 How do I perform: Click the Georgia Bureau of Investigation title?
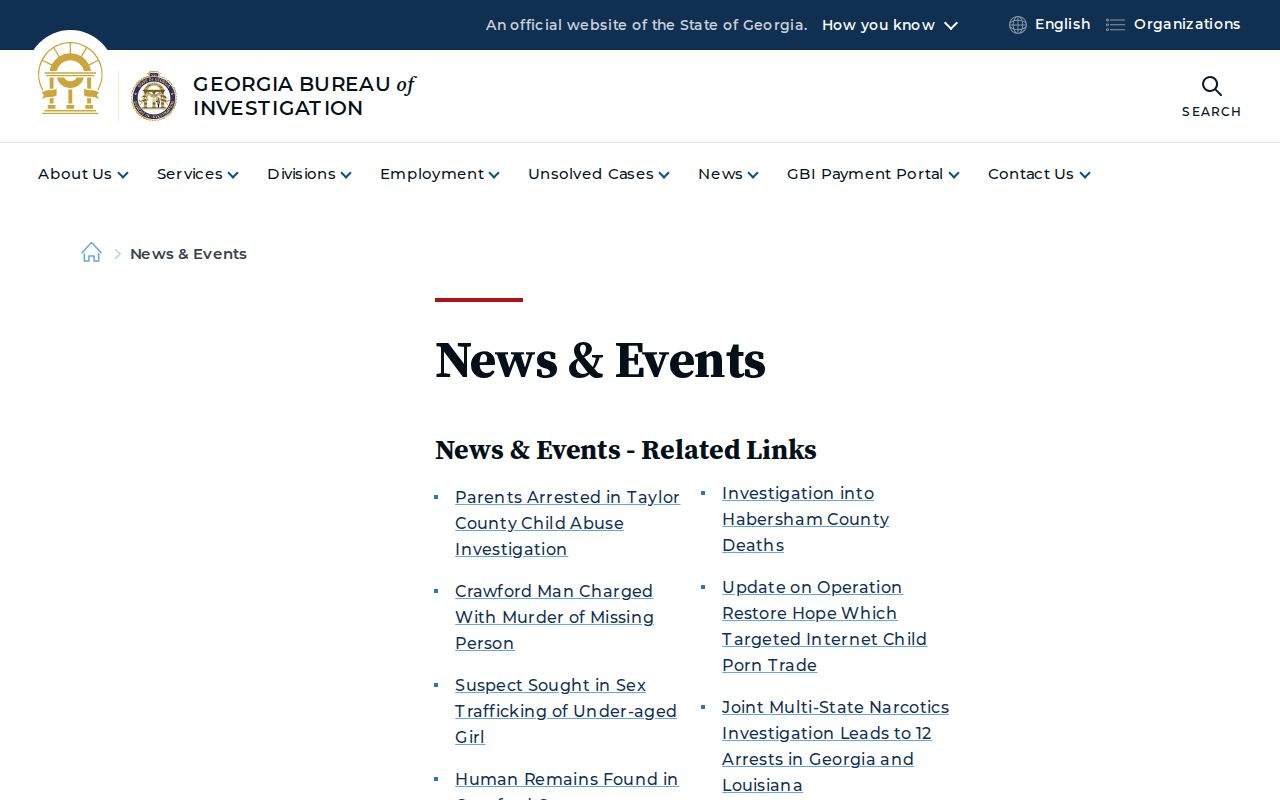pyautogui.click(x=304, y=96)
